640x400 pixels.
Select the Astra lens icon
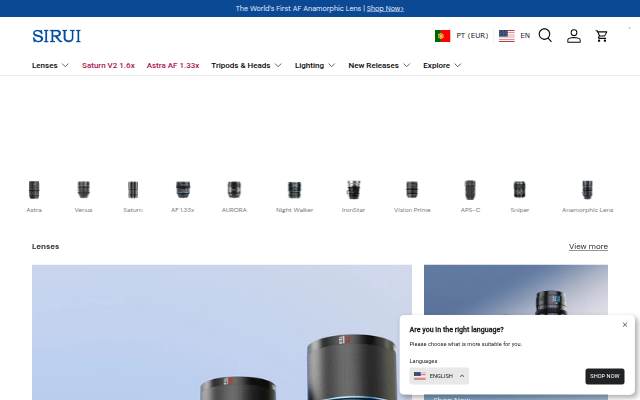[x=34, y=190]
